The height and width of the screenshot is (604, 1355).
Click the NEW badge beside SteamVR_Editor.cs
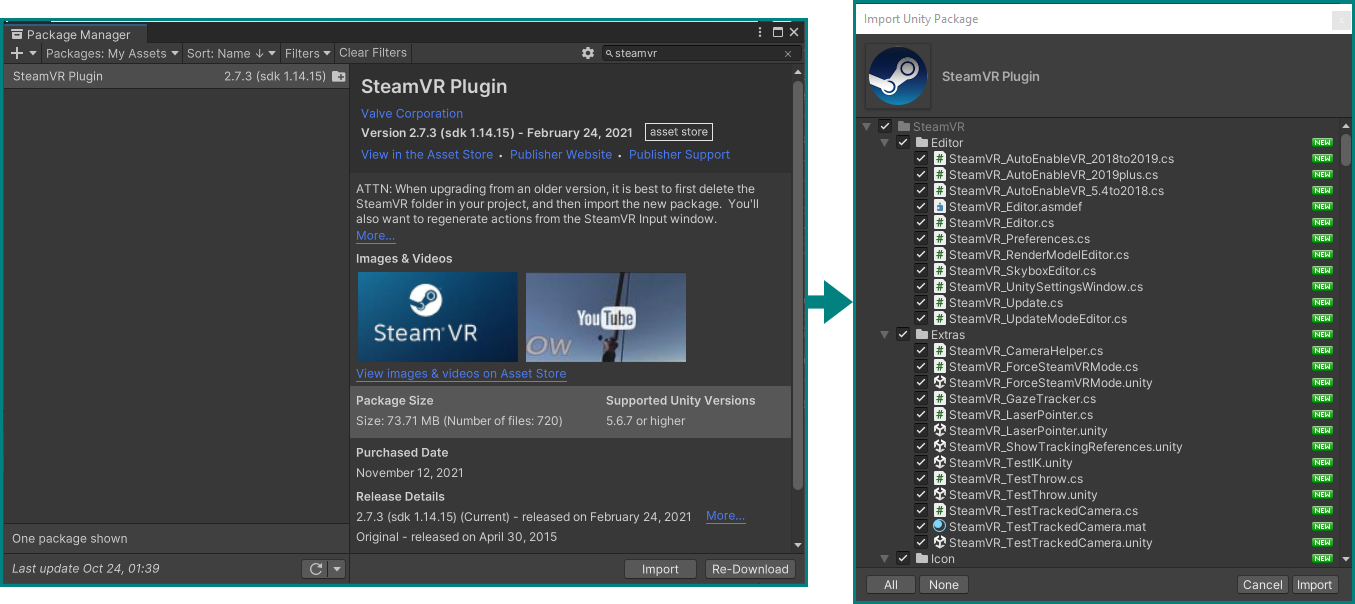[x=1323, y=223]
